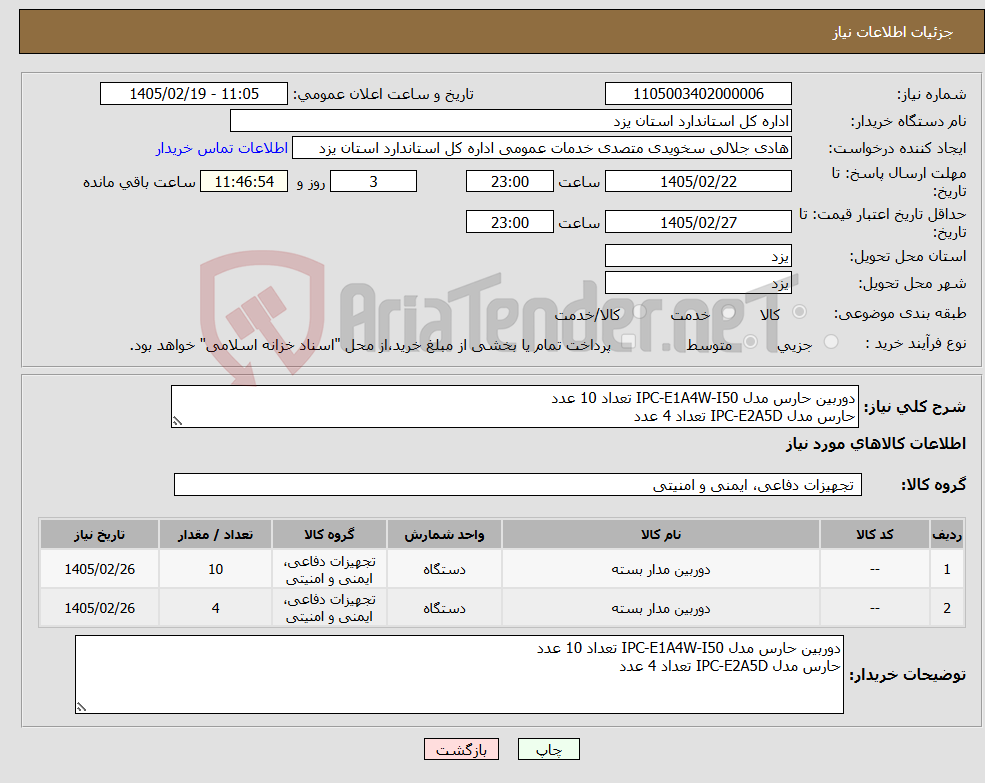985x783 pixels.
Task: Click the price validity time 23:00 field
Action: tap(509, 222)
